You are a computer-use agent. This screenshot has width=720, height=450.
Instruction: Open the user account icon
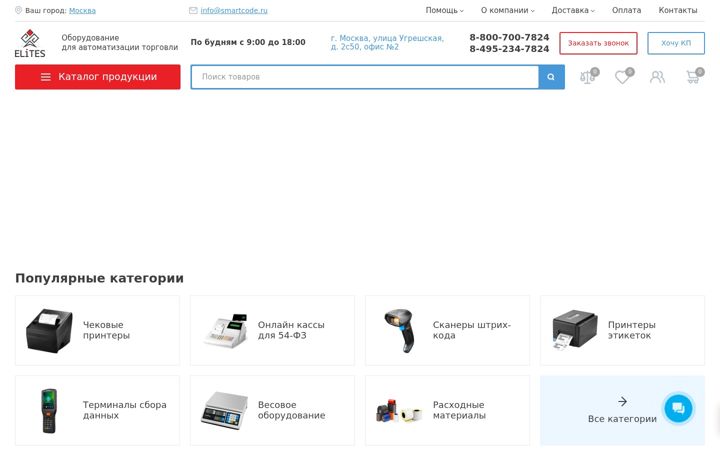pos(657,77)
